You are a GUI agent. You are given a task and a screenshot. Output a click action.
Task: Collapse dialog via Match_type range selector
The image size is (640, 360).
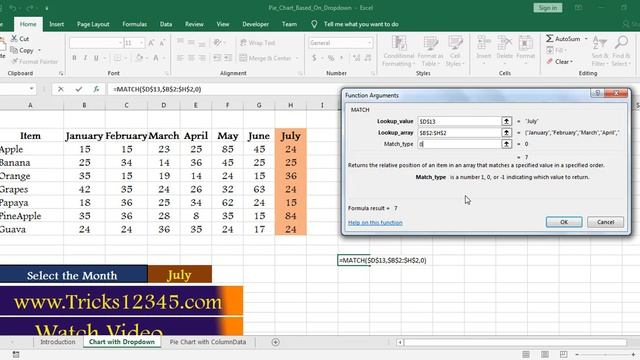(507, 144)
